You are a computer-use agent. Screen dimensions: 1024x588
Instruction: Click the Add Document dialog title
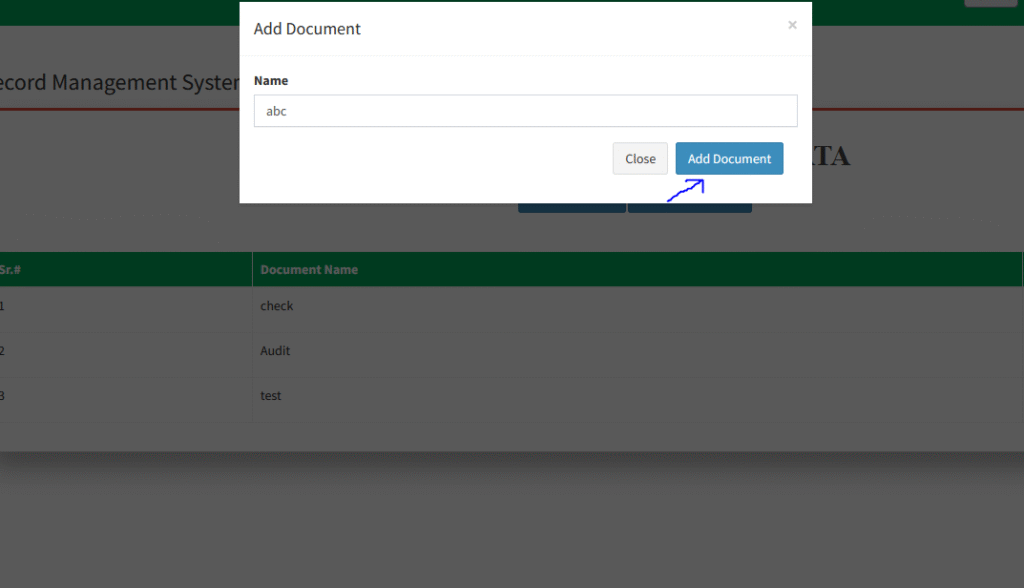[307, 29]
